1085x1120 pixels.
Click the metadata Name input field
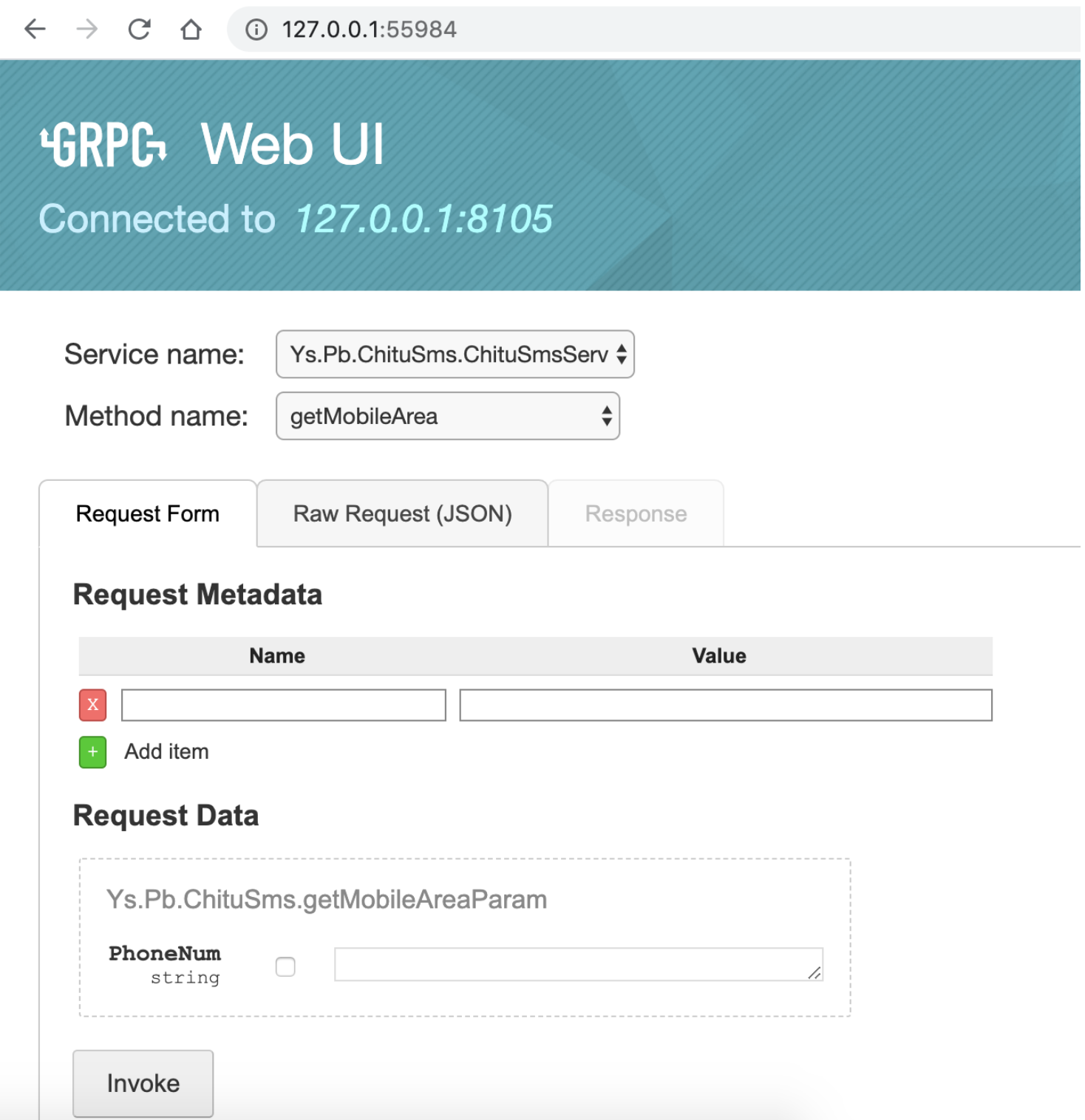(x=283, y=705)
